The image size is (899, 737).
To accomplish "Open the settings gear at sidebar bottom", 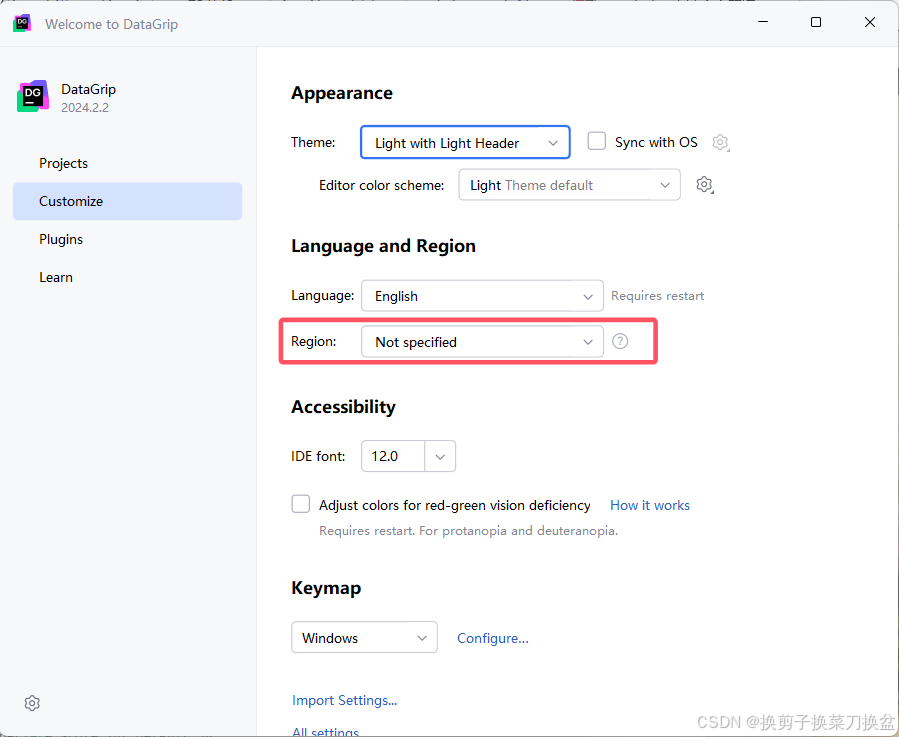I will point(32,703).
